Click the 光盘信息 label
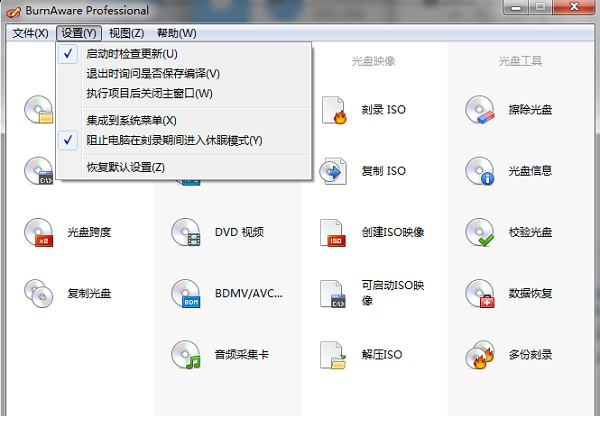 530,171
